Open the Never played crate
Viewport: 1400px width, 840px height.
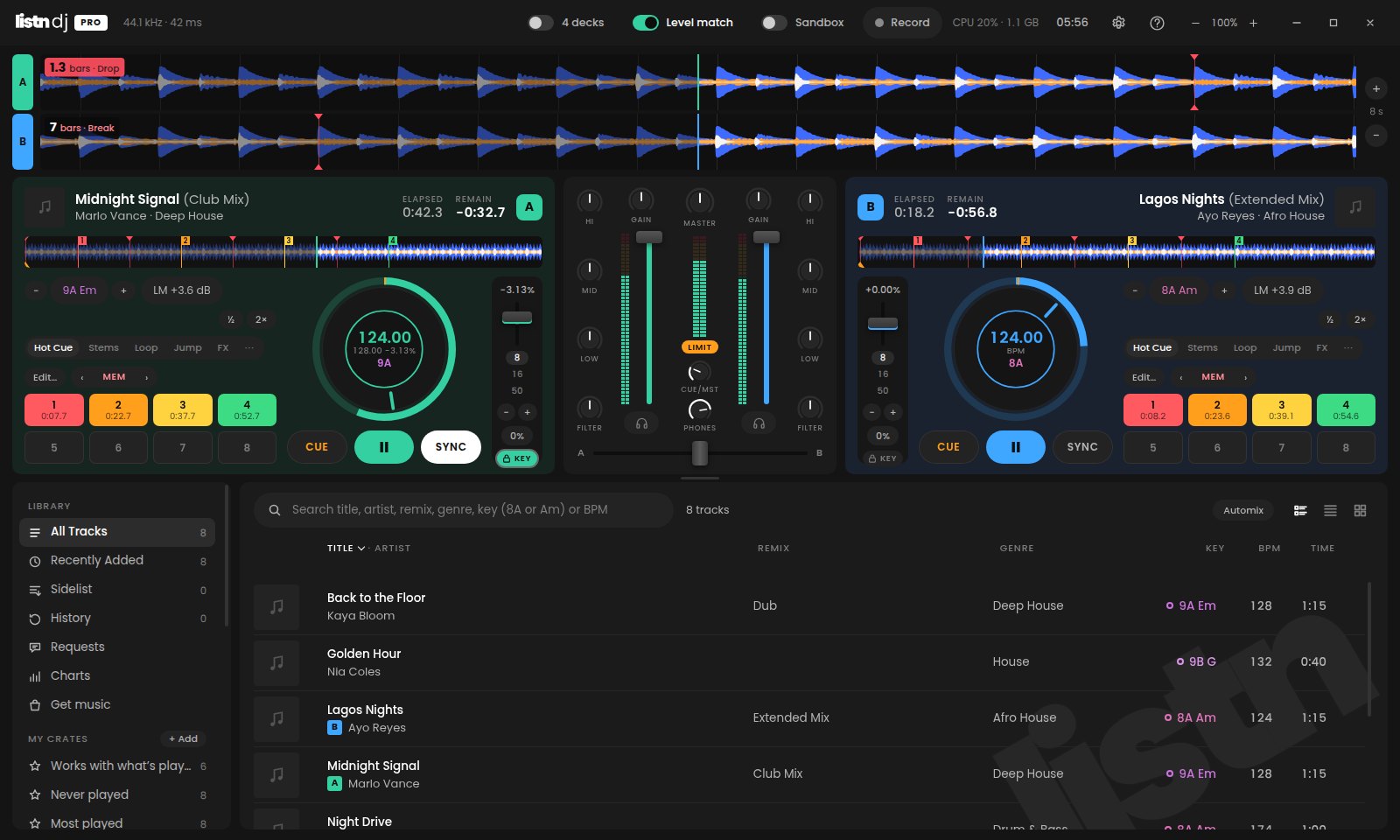tap(117, 794)
